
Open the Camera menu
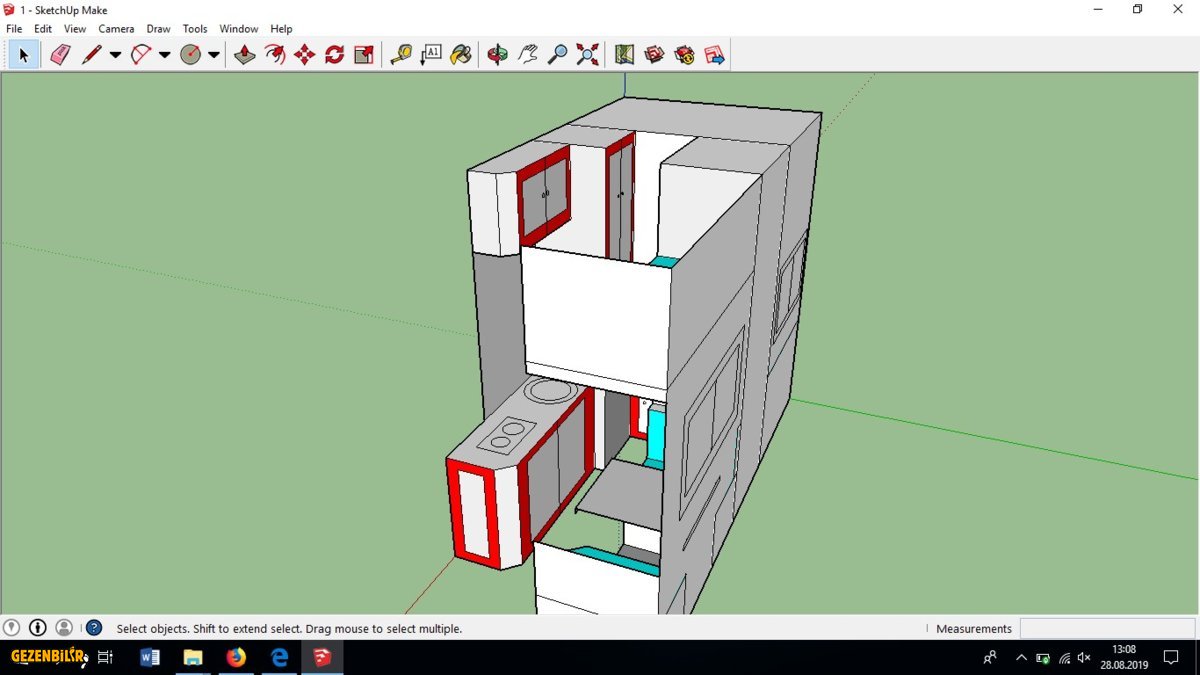(x=116, y=29)
